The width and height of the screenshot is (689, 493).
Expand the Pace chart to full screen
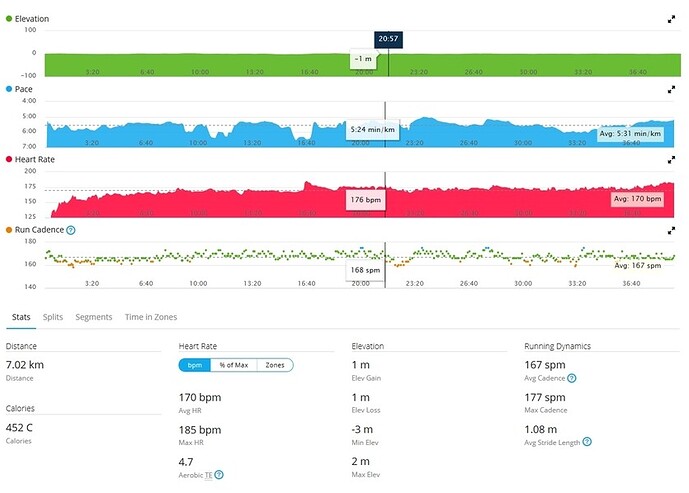670,89
